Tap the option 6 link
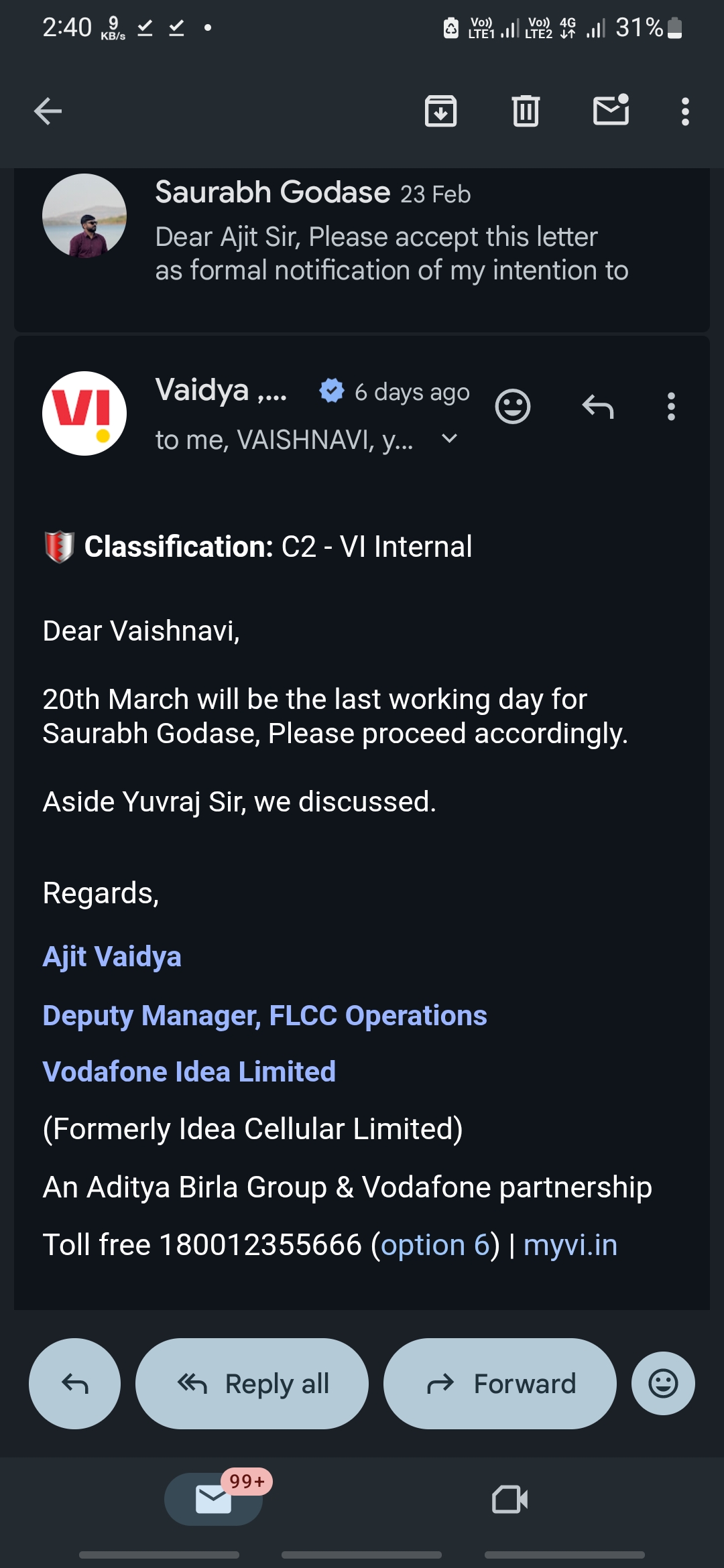The width and height of the screenshot is (724, 1568). (x=436, y=1245)
